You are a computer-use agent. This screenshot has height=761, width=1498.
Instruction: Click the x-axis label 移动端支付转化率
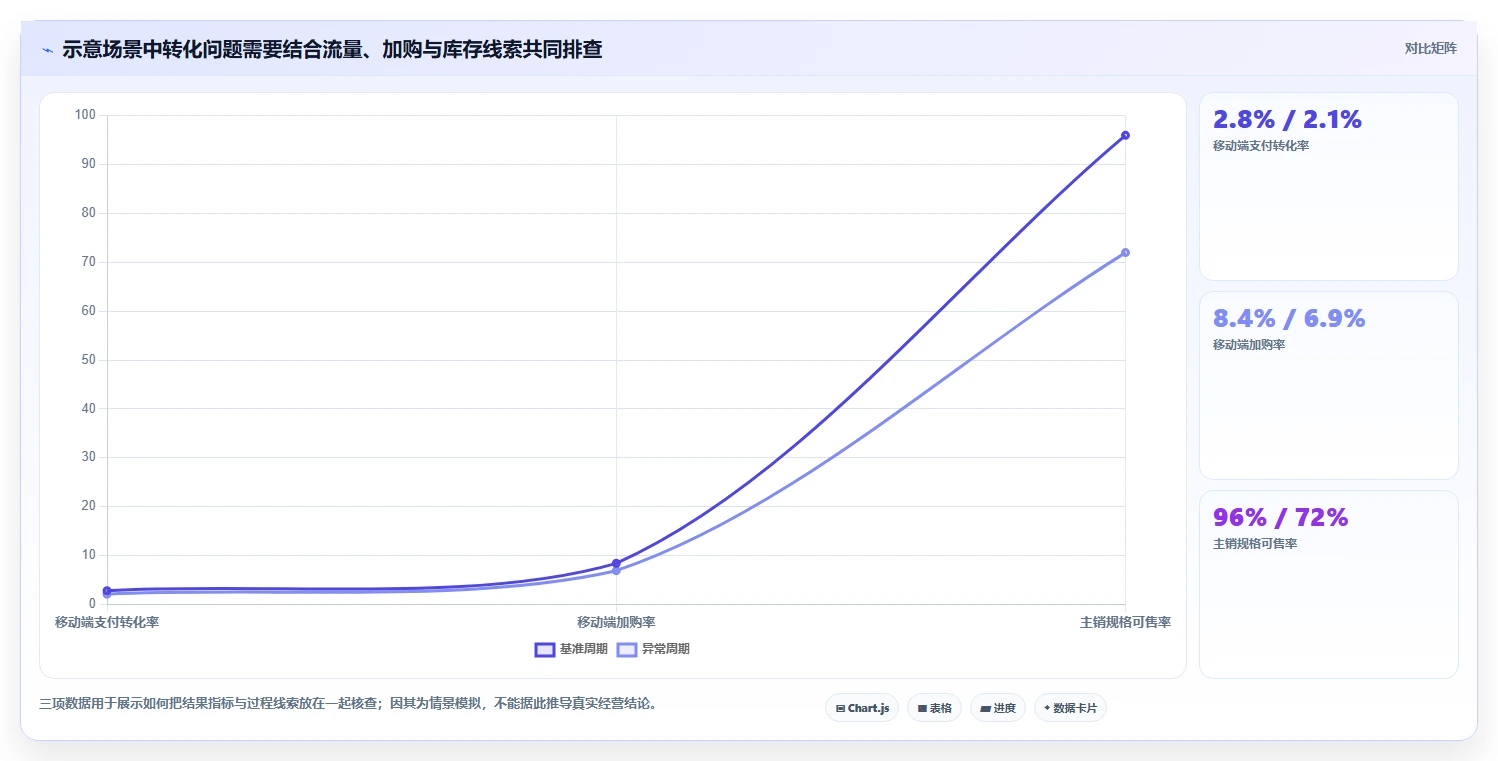pyautogui.click(x=107, y=622)
